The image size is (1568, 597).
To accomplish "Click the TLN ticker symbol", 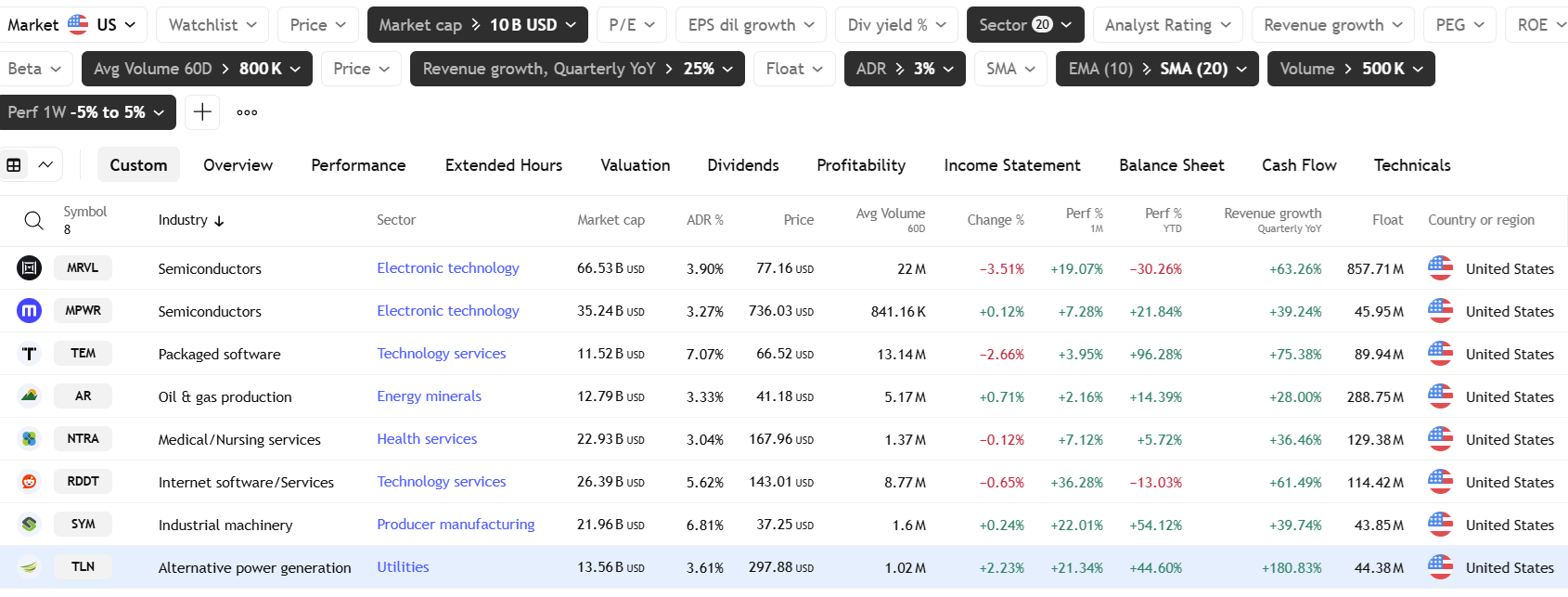I will pos(83,567).
